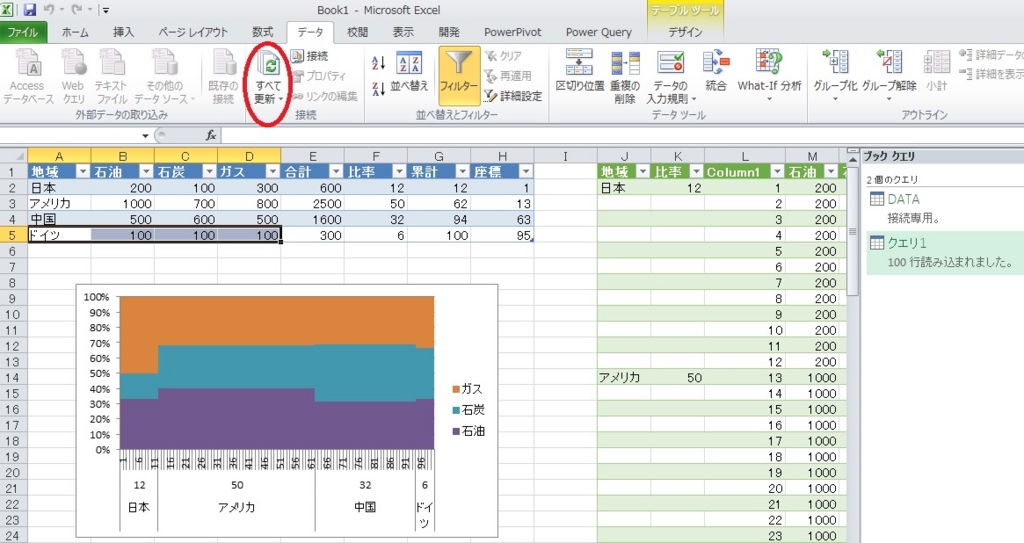Click Reapply (再適用) filter
This screenshot has width=1024, height=543.
coord(508,76)
